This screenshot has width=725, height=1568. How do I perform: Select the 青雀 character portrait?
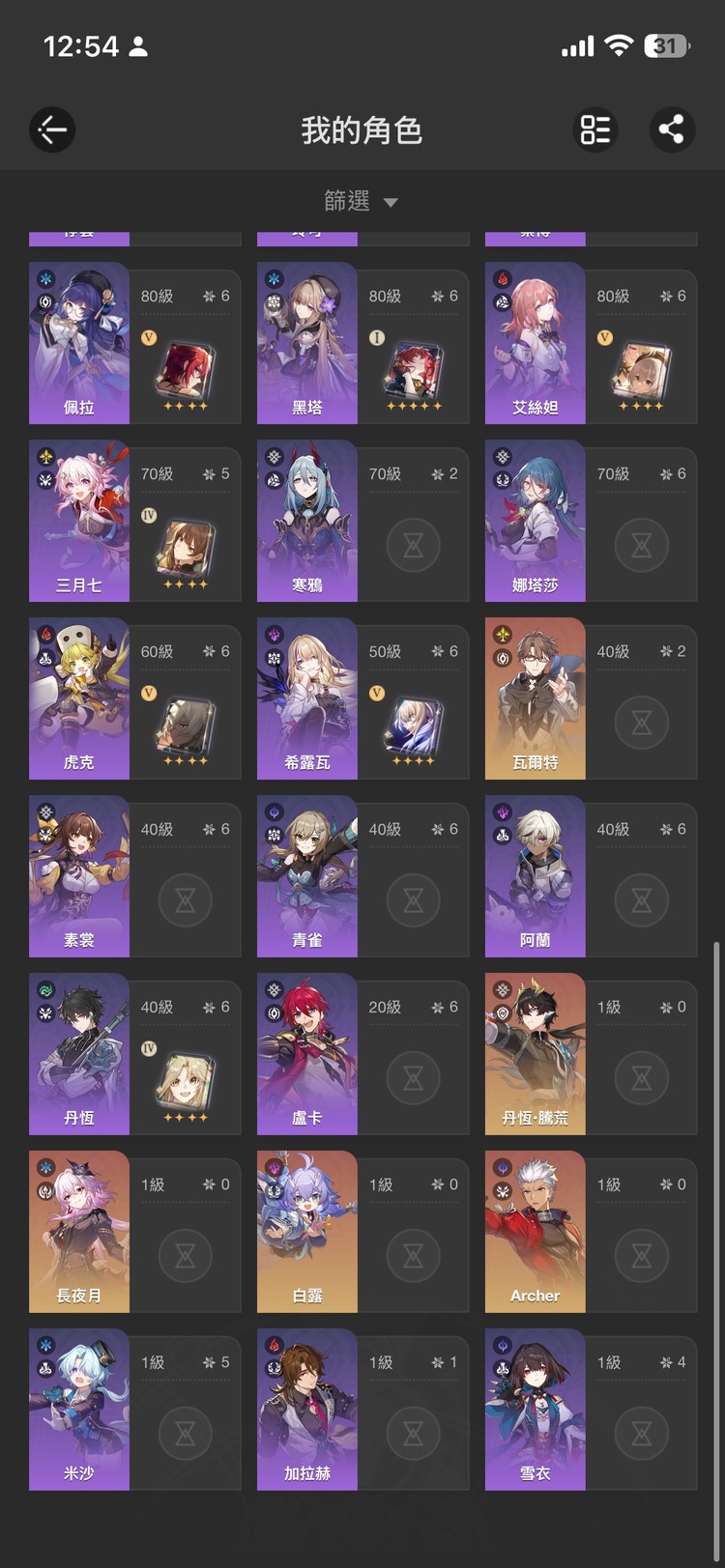tap(307, 876)
